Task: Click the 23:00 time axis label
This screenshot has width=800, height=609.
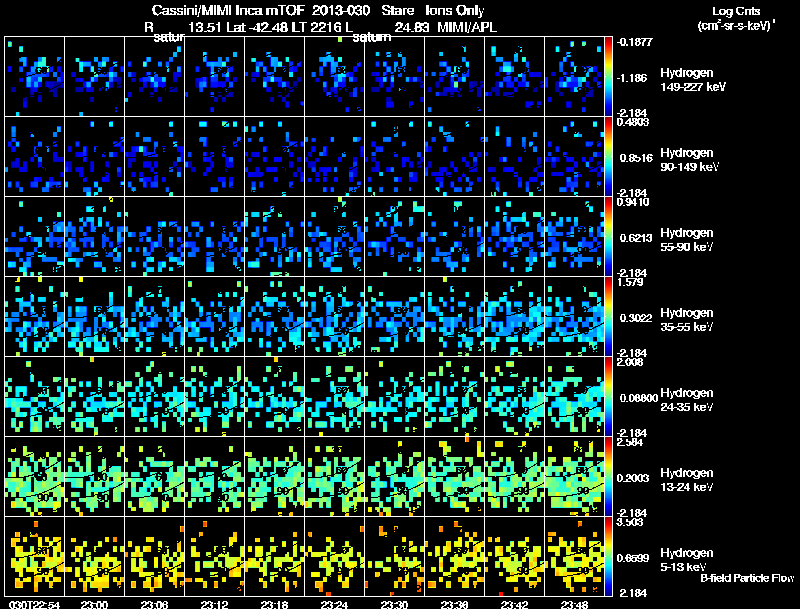Action: (x=94, y=605)
